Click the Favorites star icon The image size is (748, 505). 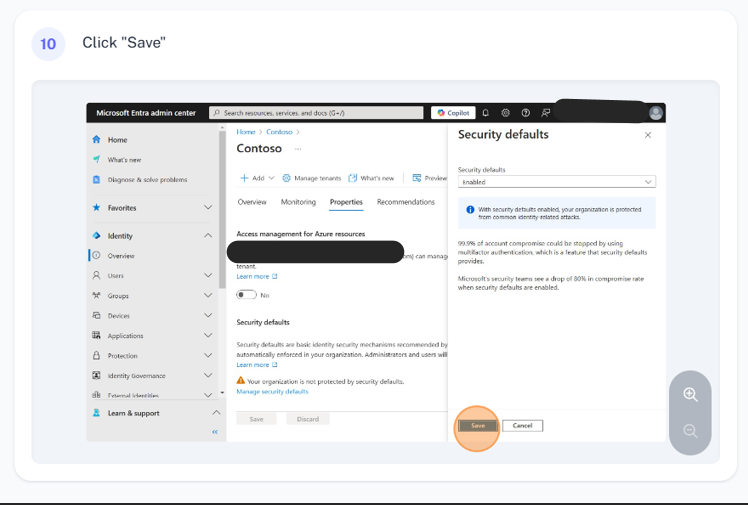(x=96, y=207)
